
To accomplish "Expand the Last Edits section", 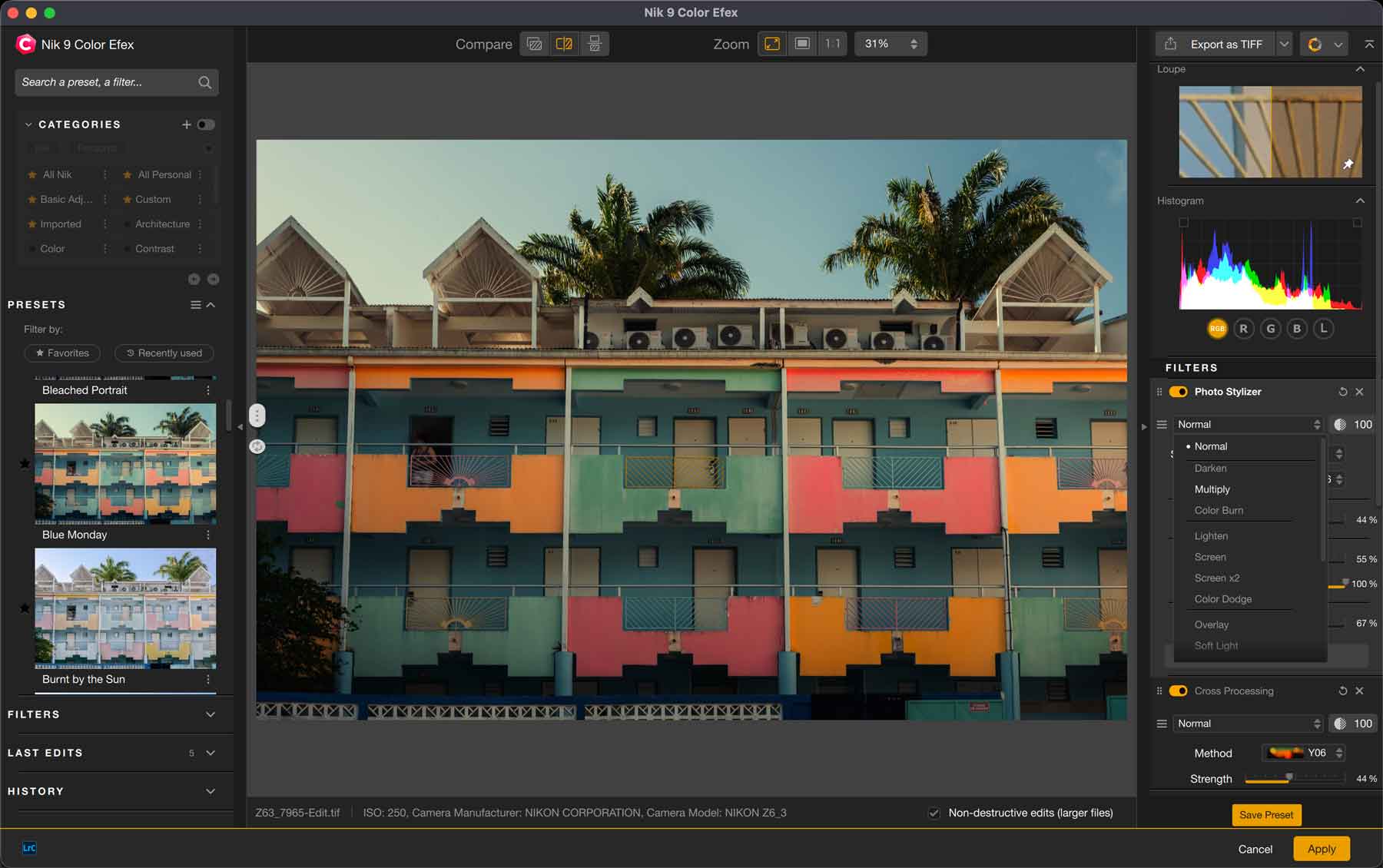I will [x=210, y=753].
